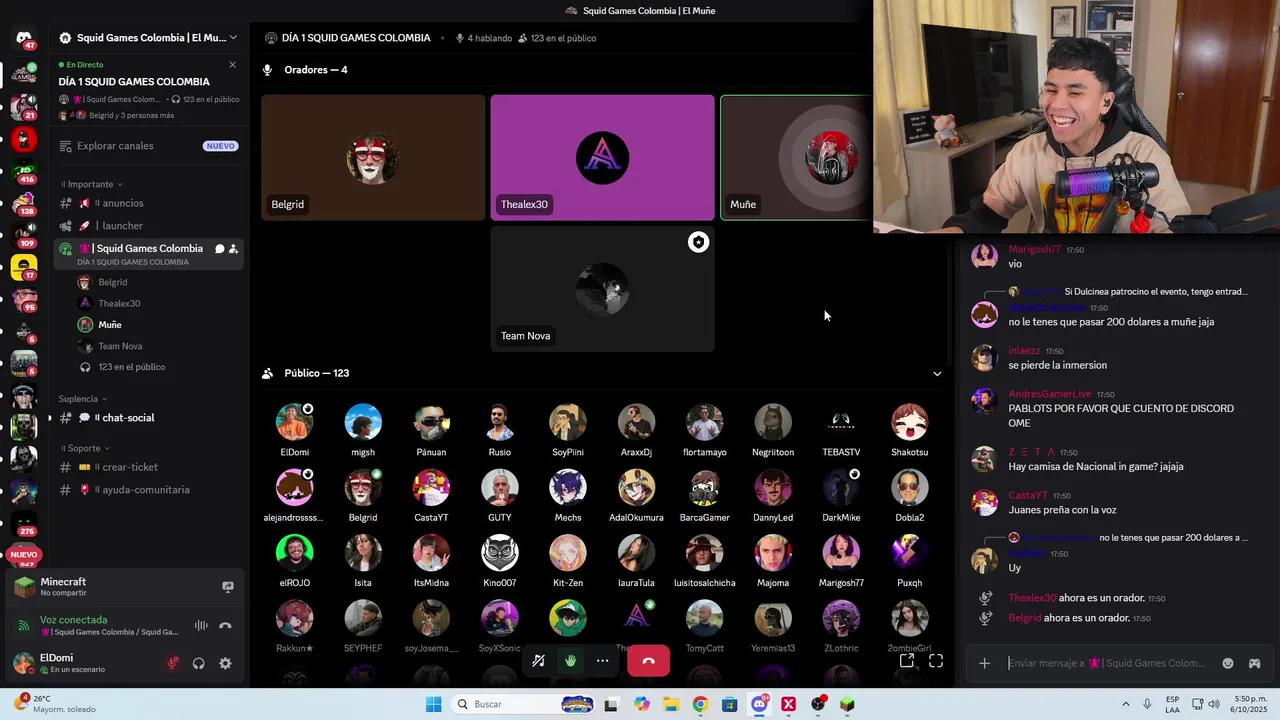The height and width of the screenshot is (720, 1280).
Task: Collapse the Suplencia category
Action: coord(82,399)
